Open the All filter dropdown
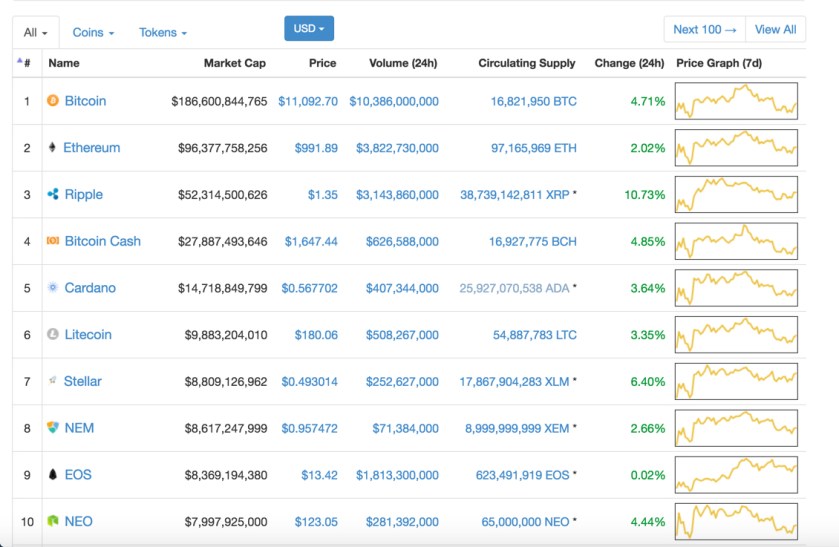This screenshot has height=547, width=839. pyautogui.click(x=35, y=33)
